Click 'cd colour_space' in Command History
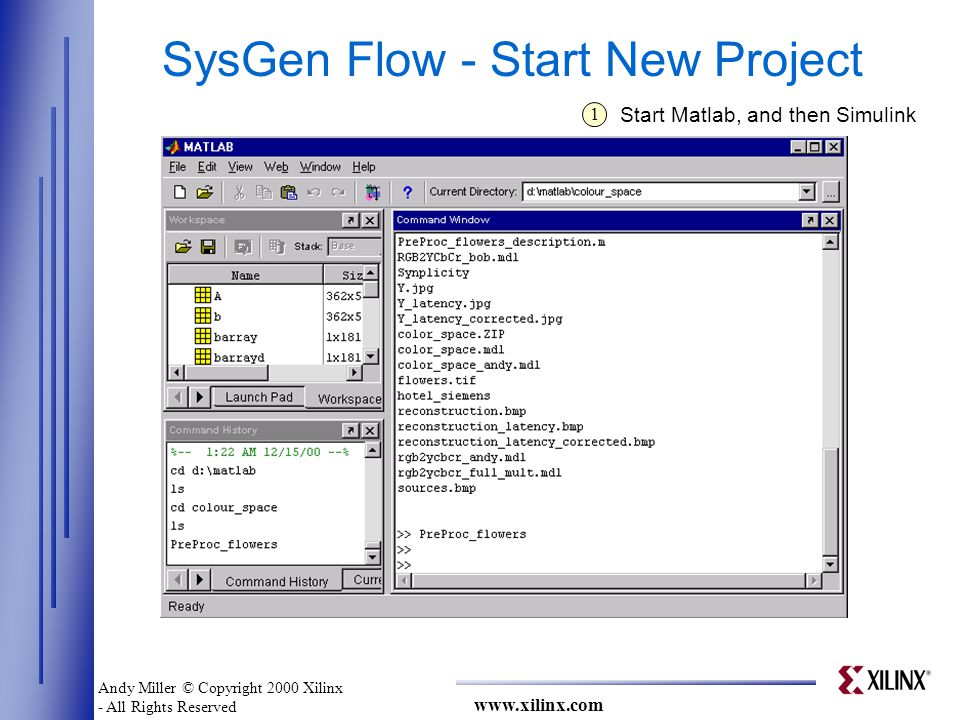 pos(224,508)
